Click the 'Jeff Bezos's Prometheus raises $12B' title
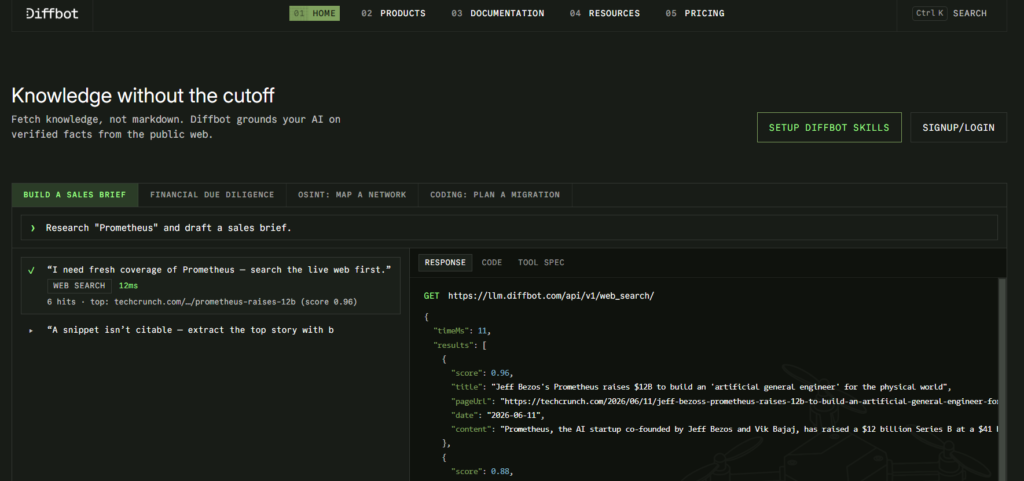 718,387
